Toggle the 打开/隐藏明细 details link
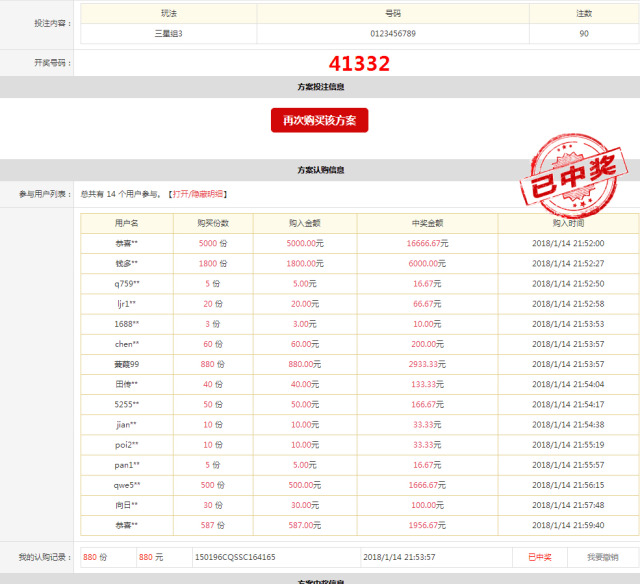Image resolution: width=640 pixels, height=584 pixels. click(x=197, y=194)
